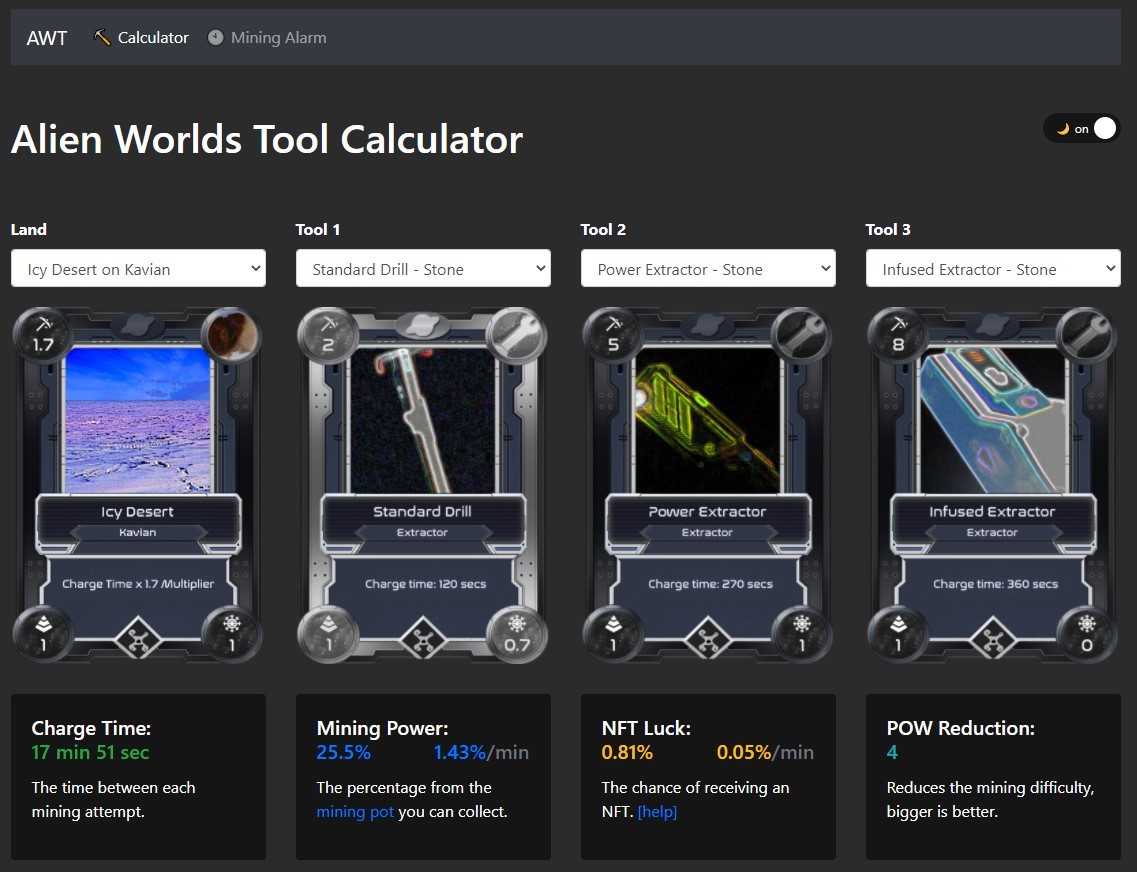1137x872 pixels.
Task: Click the Tool 3 label
Action: coord(888,229)
